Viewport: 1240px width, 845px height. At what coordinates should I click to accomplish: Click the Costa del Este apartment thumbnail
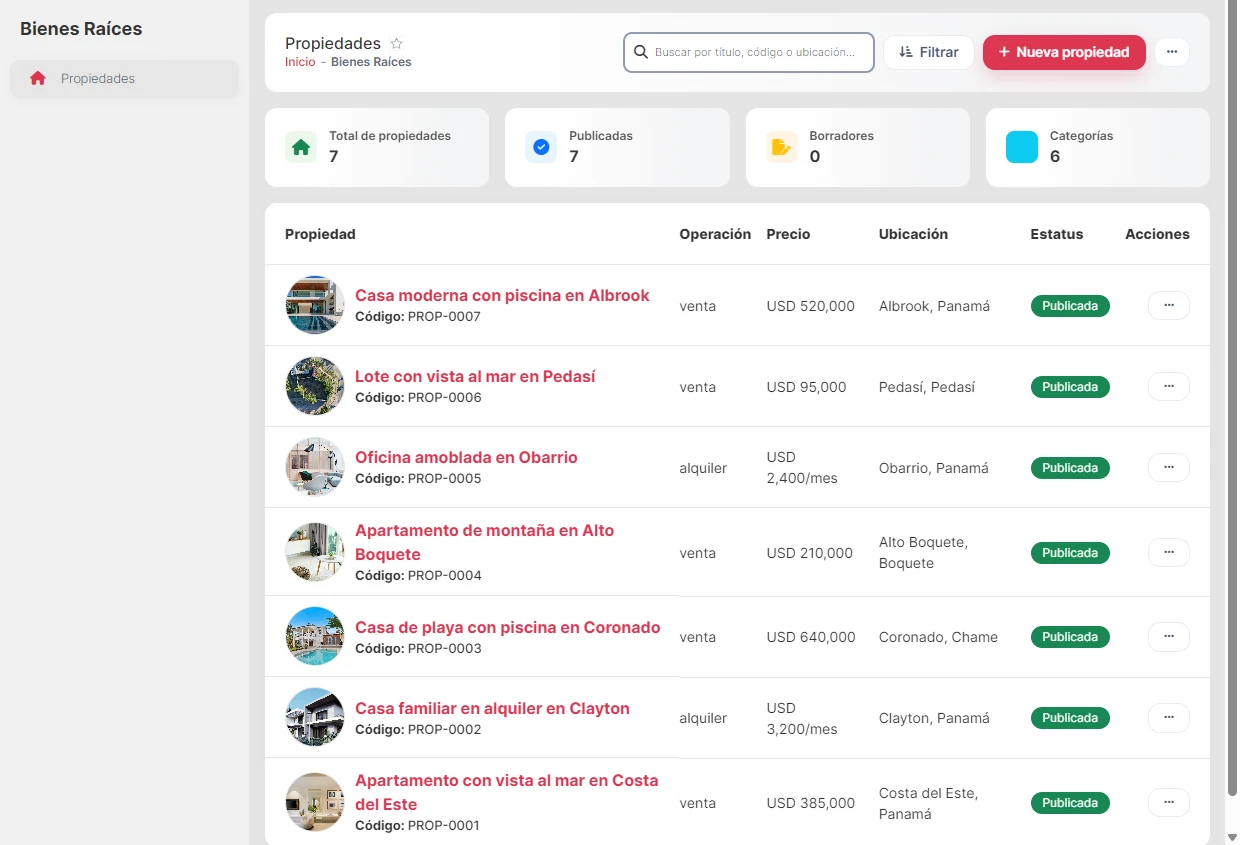(x=315, y=802)
